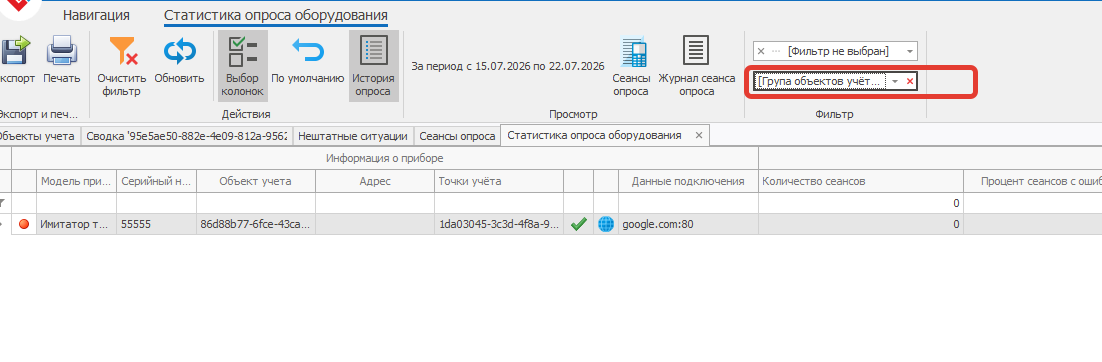Reset layout with По умолчанию button

(307, 60)
